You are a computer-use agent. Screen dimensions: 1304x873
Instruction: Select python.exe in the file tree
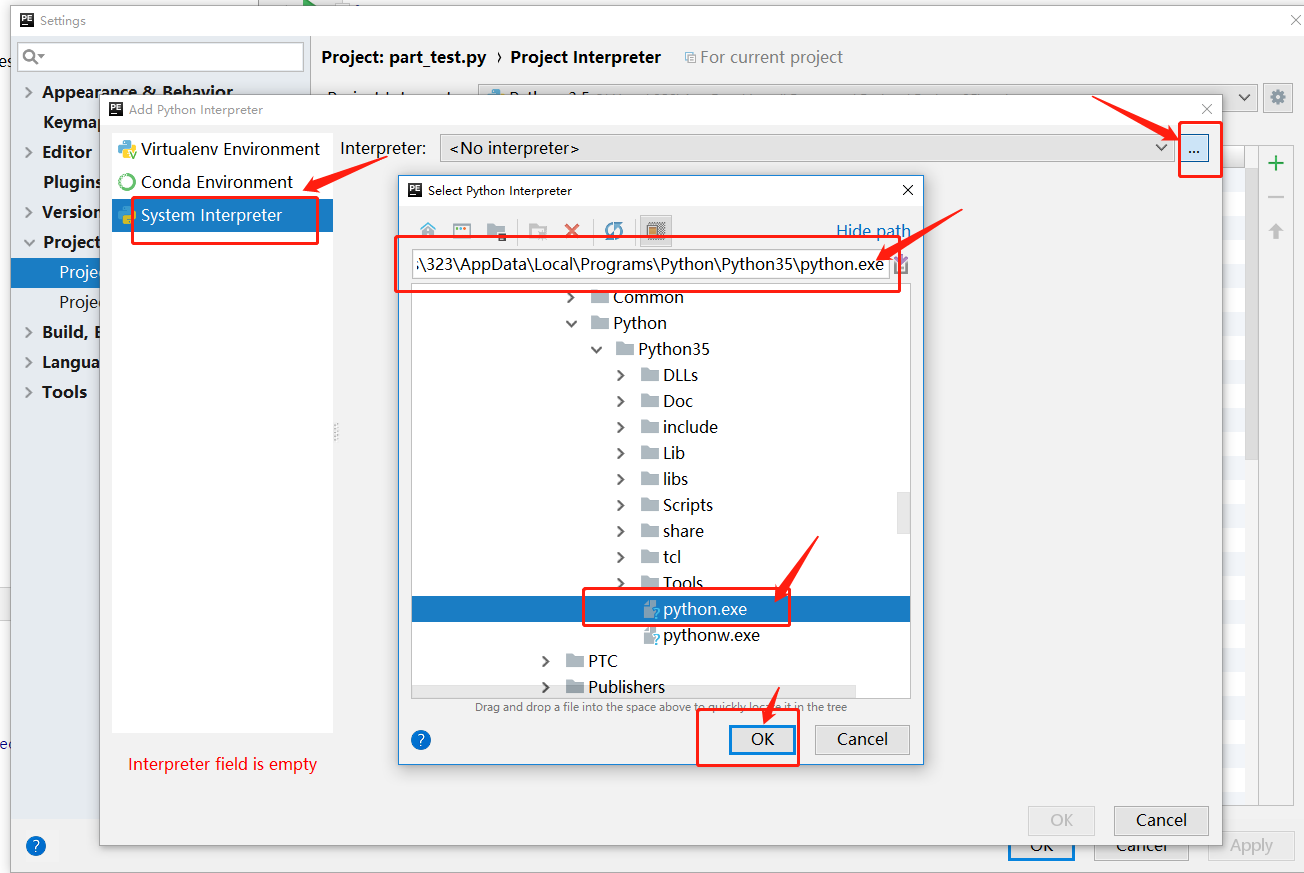661,609
